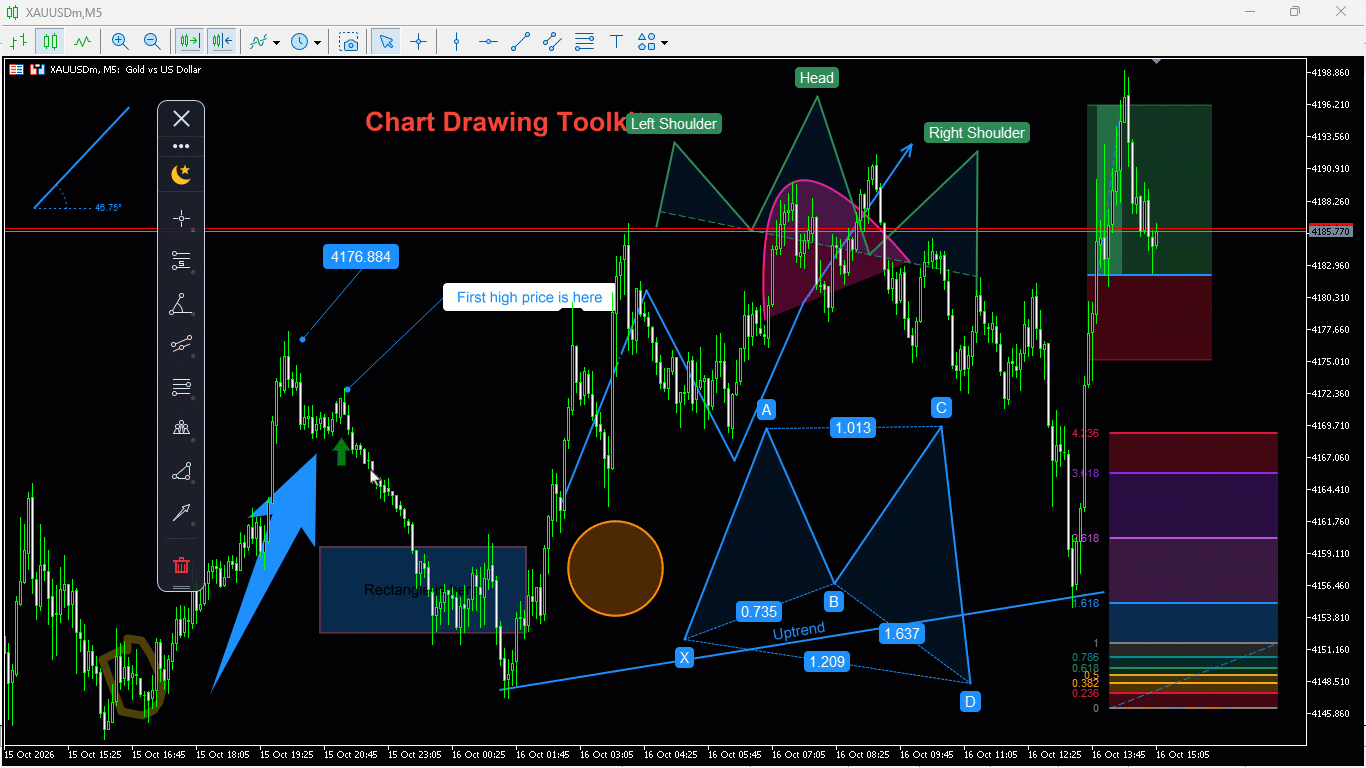Image resolution: width=1366 pixels, height=768 pixels.
Task: Draw a horizontal line
Action: click(x=488, y=41)
